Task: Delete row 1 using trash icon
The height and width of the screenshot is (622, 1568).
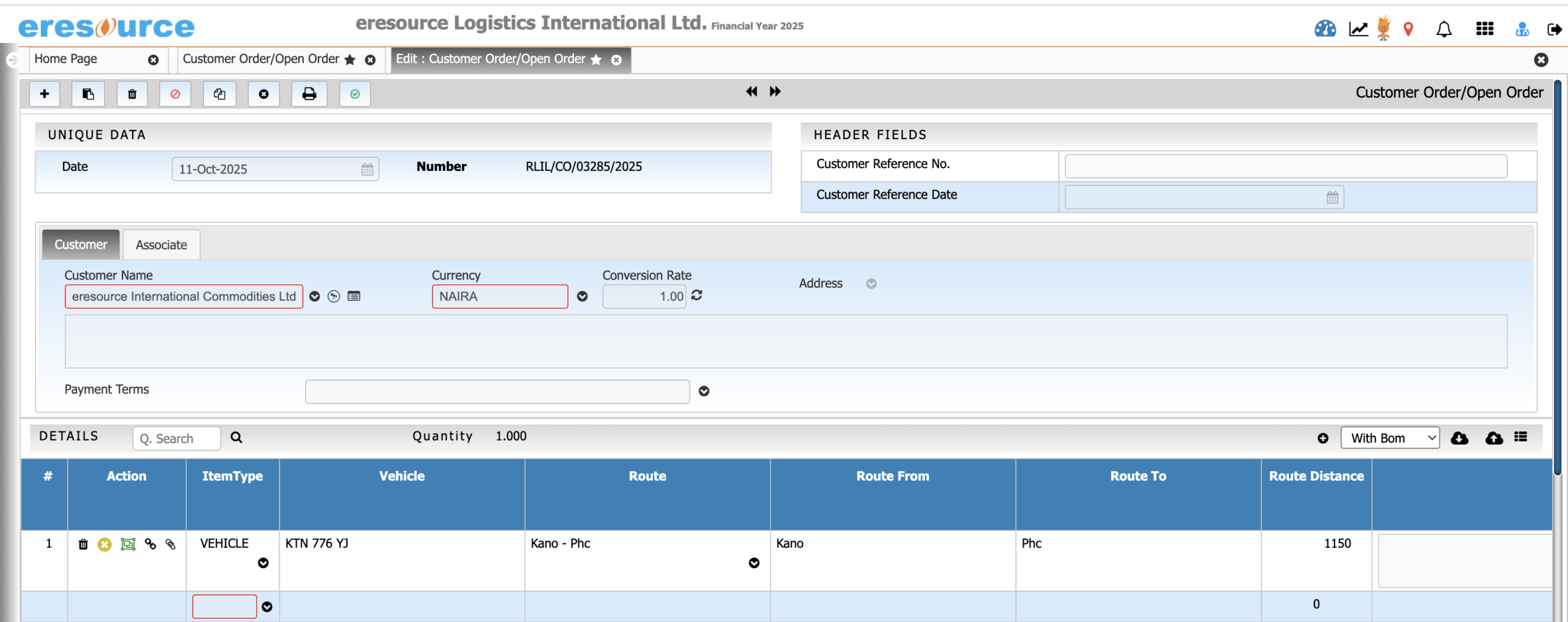Action: pyautogui.click(x=83, y=544)
